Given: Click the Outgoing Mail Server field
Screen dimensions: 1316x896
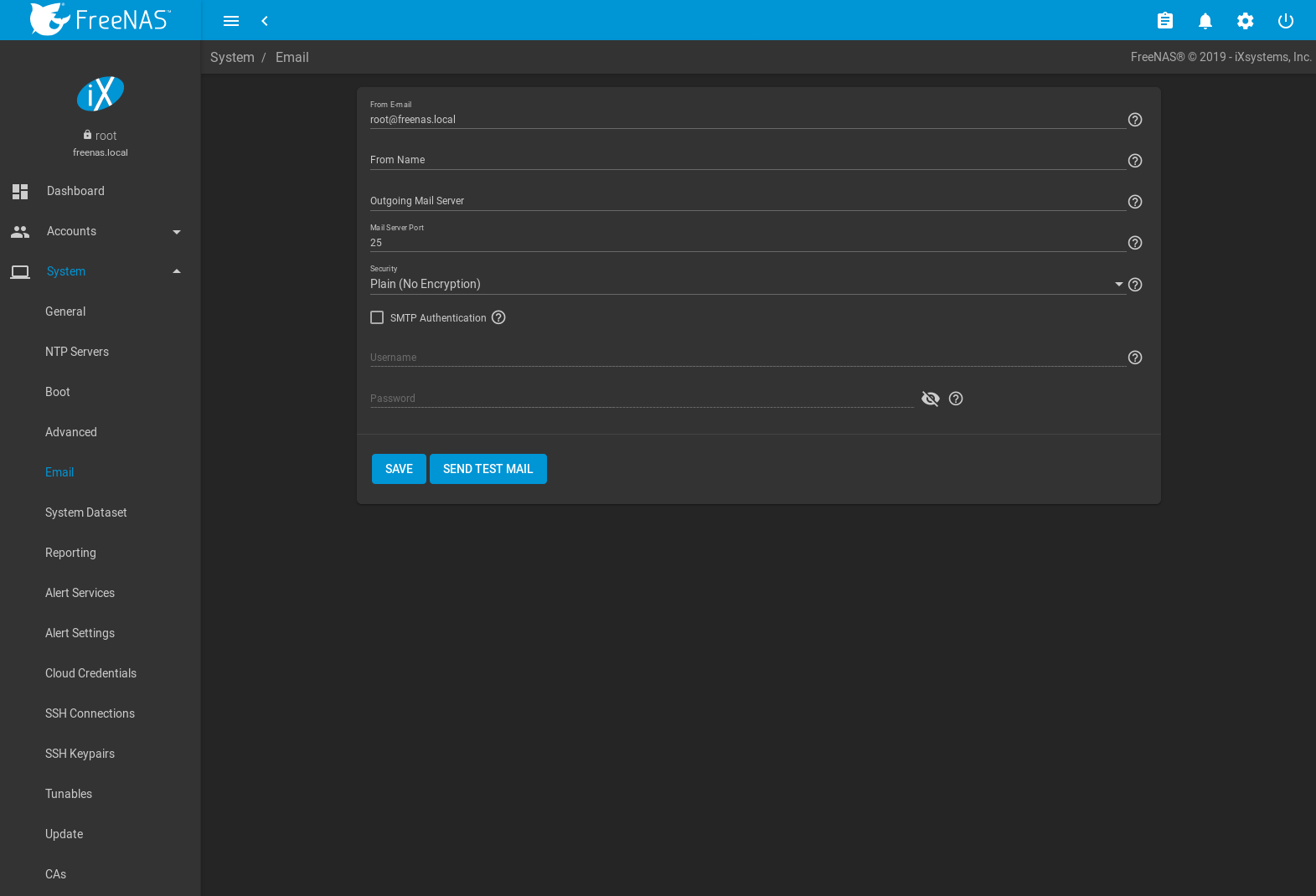Looking at the screenshot, I should click(x=746, y=201).
